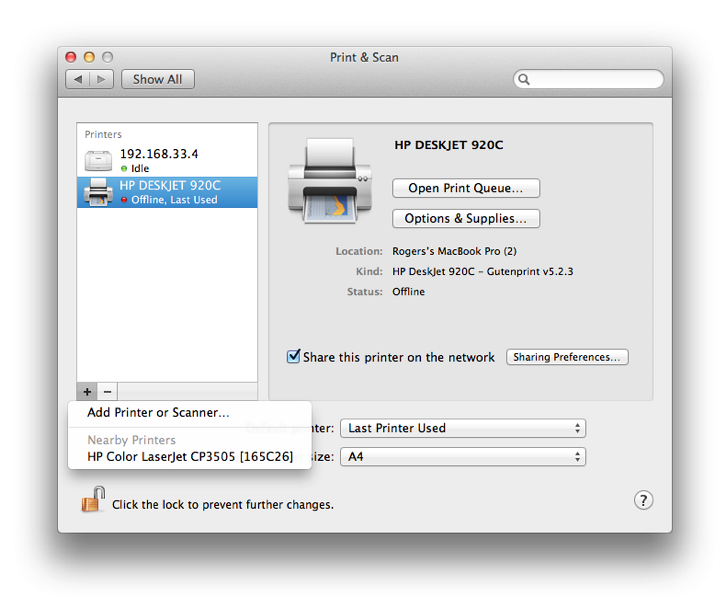Screen dimensions: 727x597
Task: Select HP DESKJET 920C printer row
Action: (x=167, y=192)
